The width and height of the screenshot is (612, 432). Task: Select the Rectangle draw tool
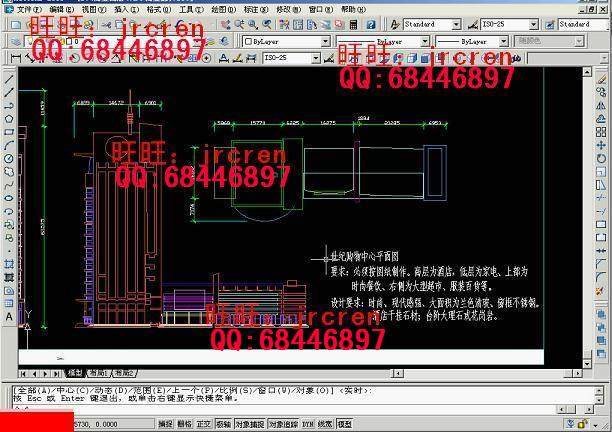9,132
